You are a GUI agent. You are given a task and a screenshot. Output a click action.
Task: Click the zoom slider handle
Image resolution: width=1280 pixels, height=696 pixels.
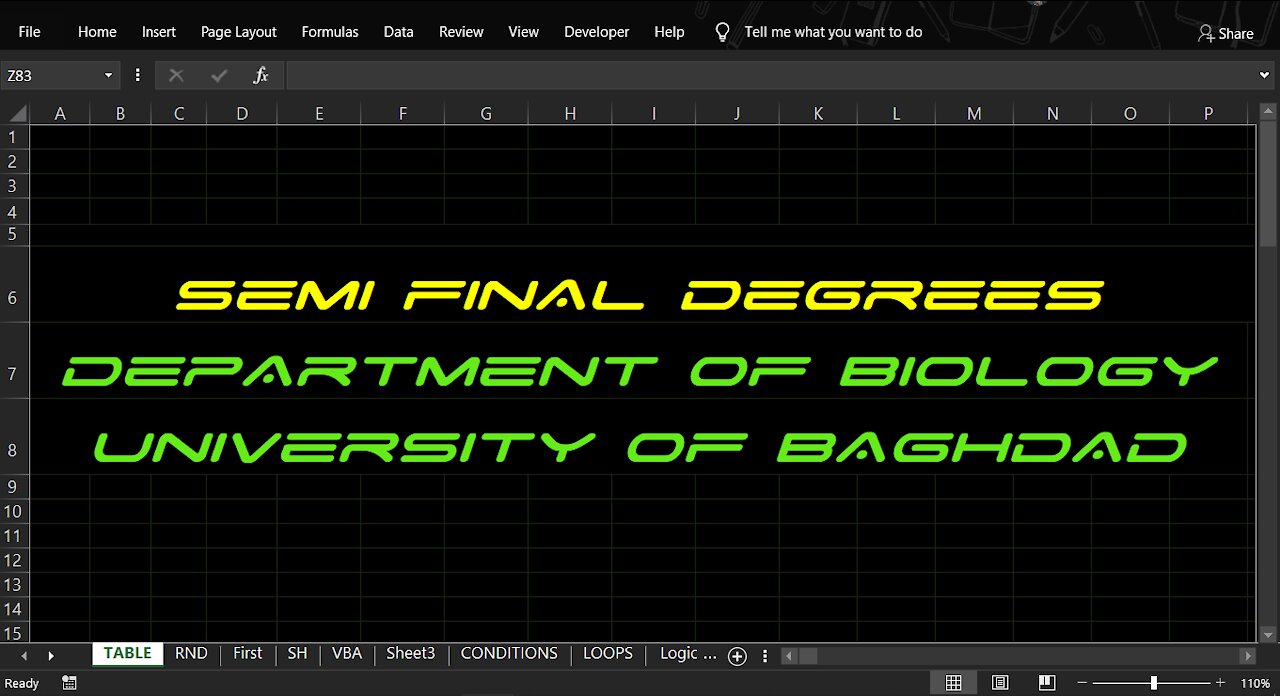[1154, 683]
